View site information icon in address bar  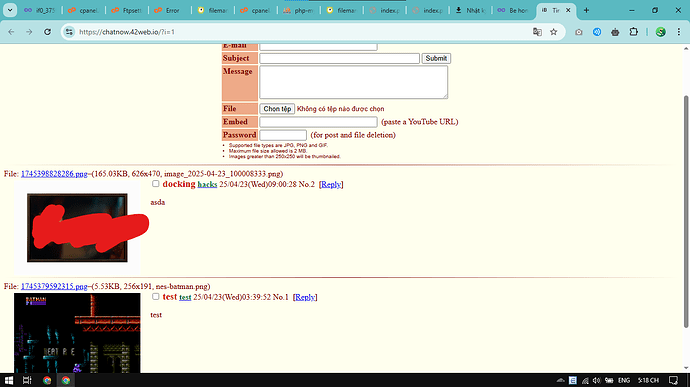pos(69,32)
